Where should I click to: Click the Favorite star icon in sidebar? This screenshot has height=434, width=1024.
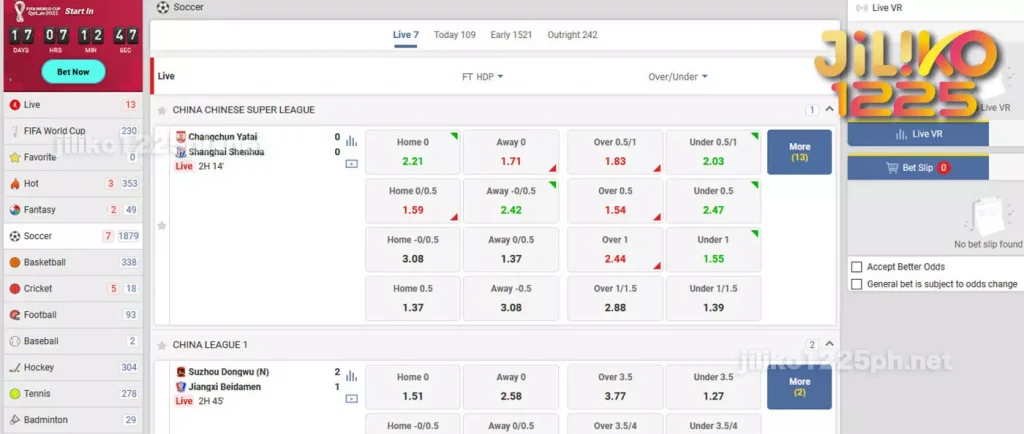pyautogui.click(x=15, y=157)
